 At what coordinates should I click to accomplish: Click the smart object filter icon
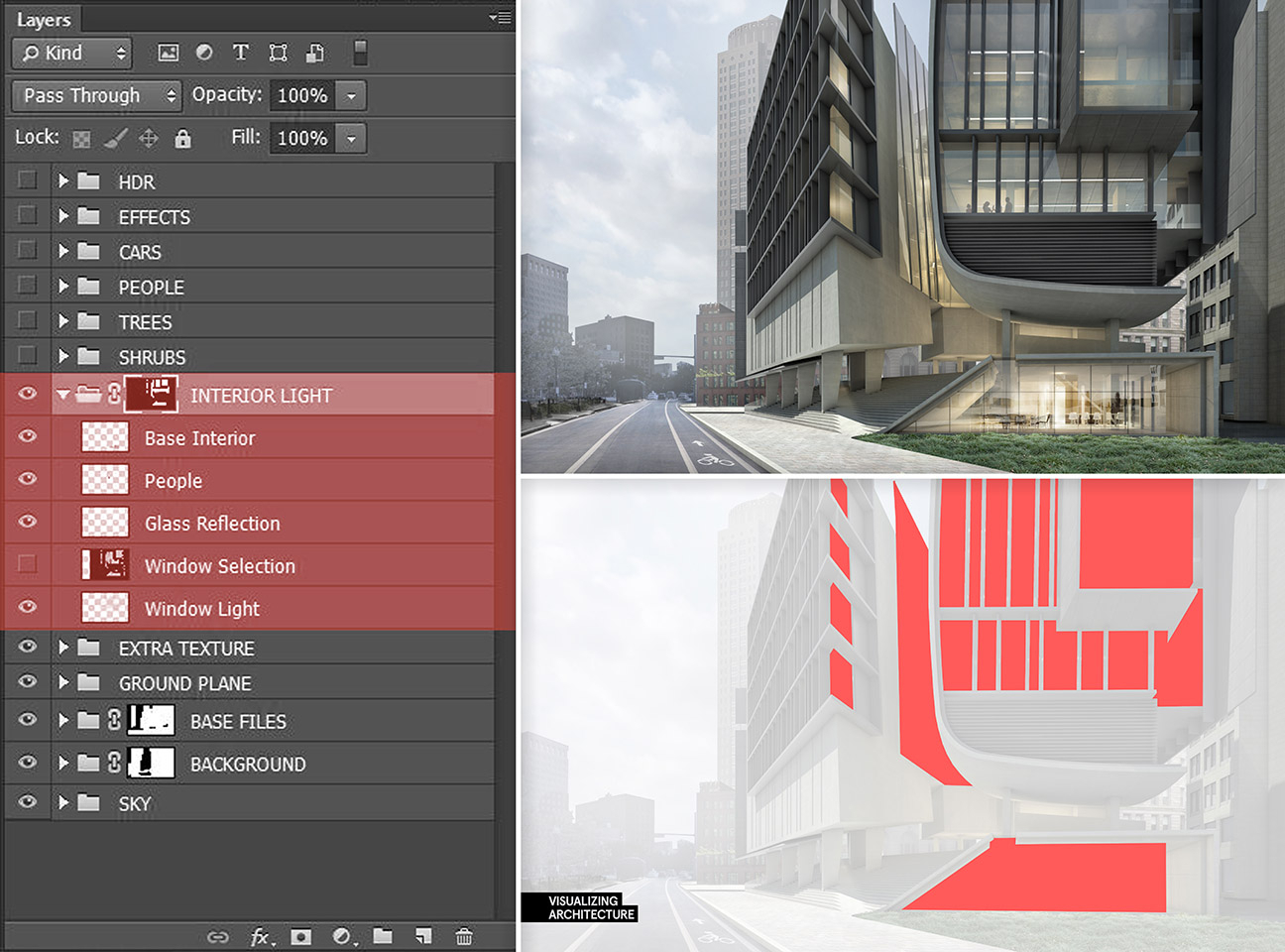pyautogui.click(x=315, y=53)
